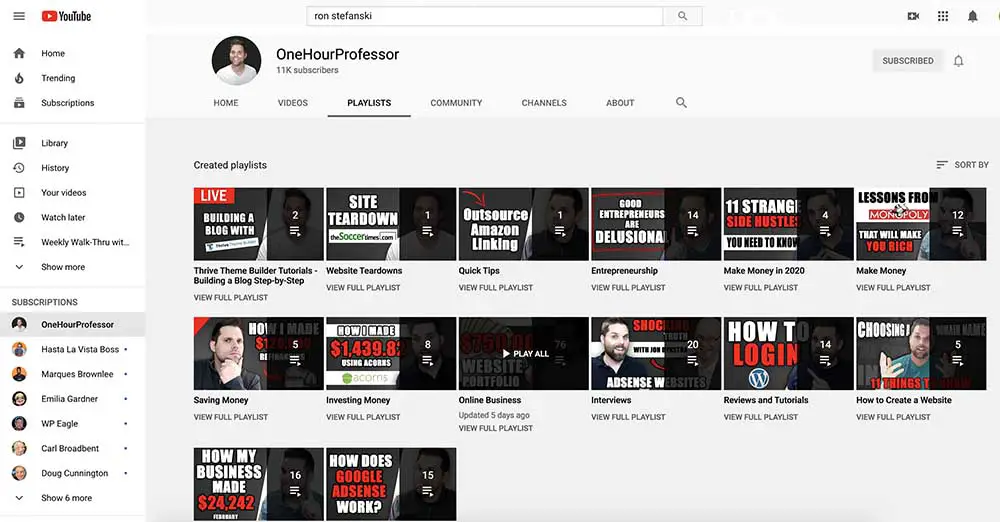The width and height of the screenshot is (1000, 522).
Task: View full playlist for Quick Tips
Action: (x=496, y=288)
